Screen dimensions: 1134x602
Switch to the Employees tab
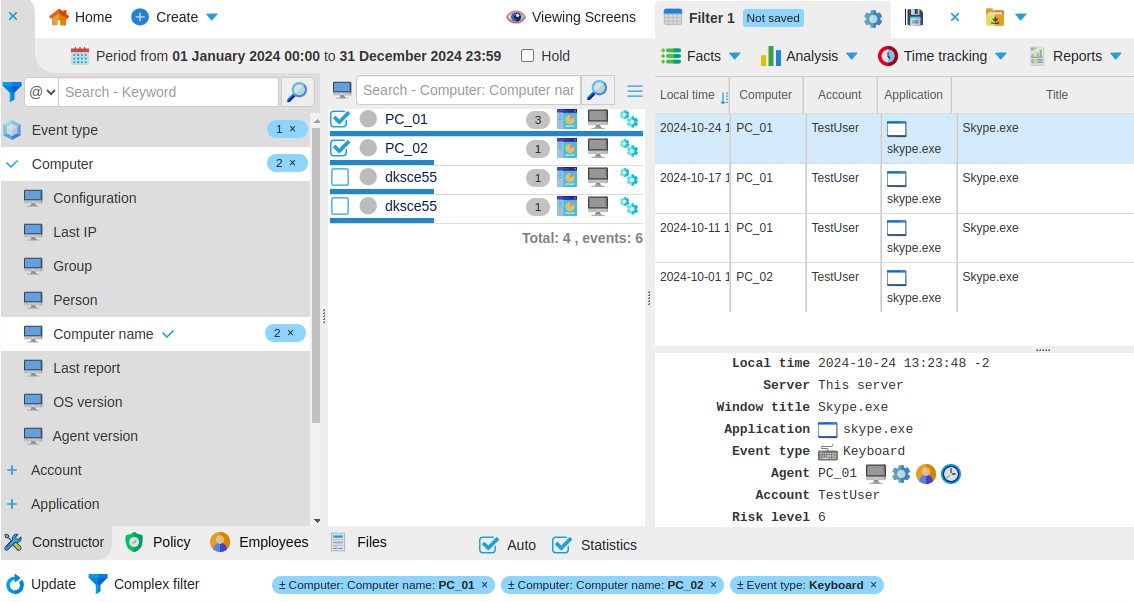pos(259,542)
